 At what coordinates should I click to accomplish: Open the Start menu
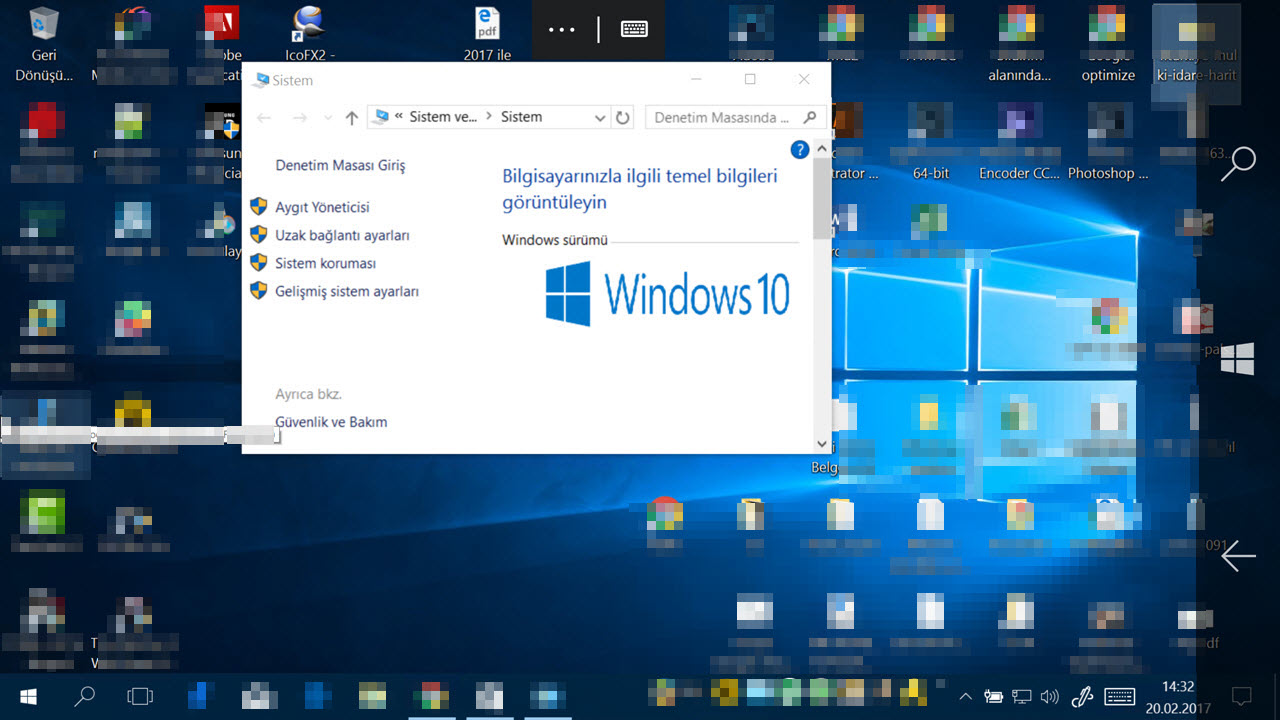click(x=28, y=695)
